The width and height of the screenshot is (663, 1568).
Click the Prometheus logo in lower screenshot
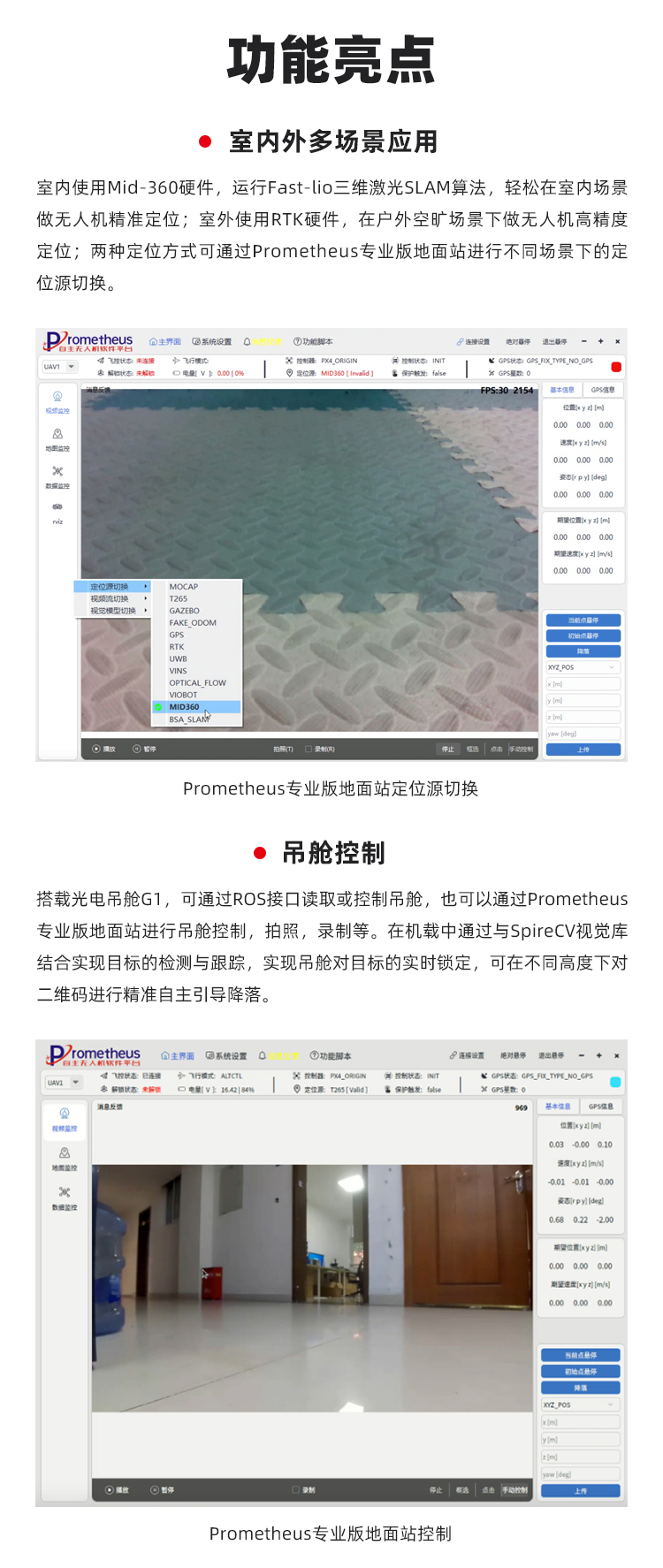(x=94, y=1055)
